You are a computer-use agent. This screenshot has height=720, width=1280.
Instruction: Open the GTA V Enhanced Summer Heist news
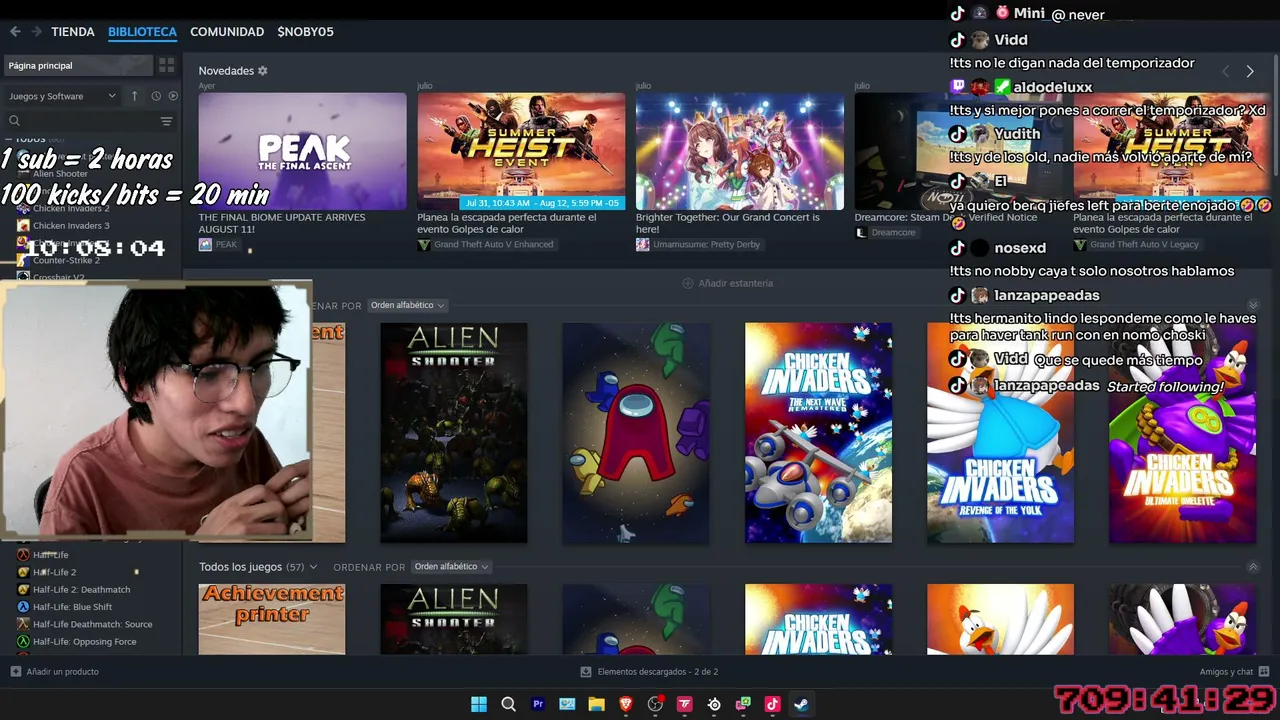coord(521,151)
